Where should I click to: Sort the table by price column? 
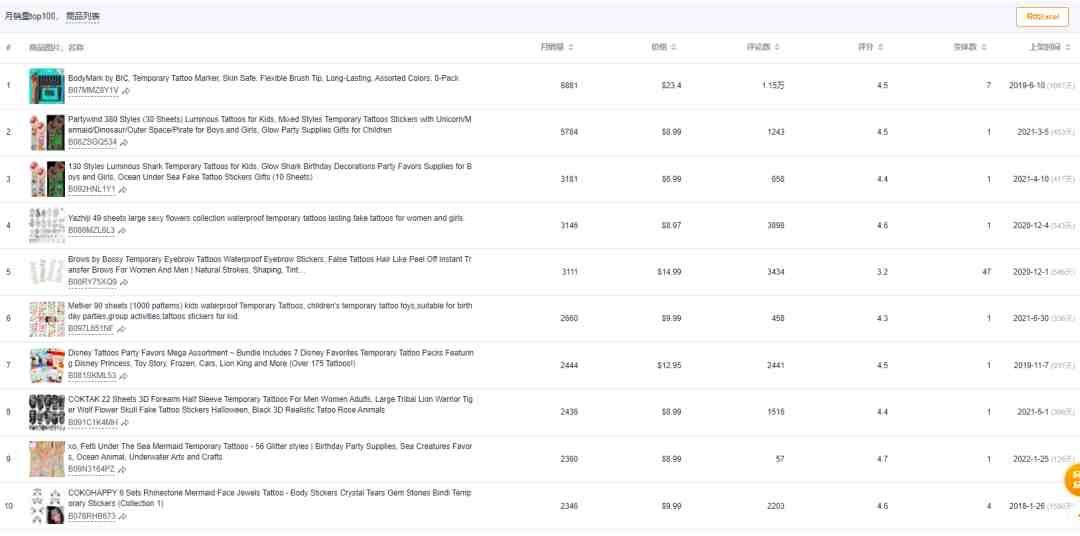664,47
